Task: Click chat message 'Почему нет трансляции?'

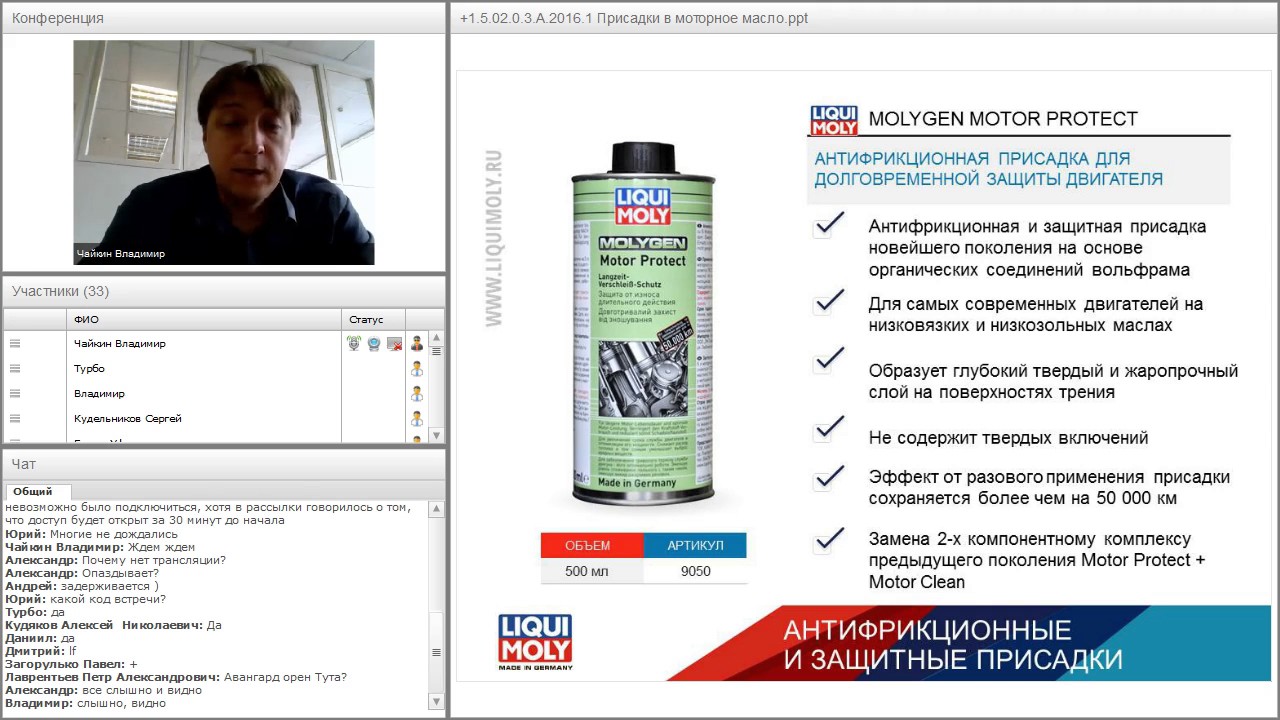Action: point(153,561)
